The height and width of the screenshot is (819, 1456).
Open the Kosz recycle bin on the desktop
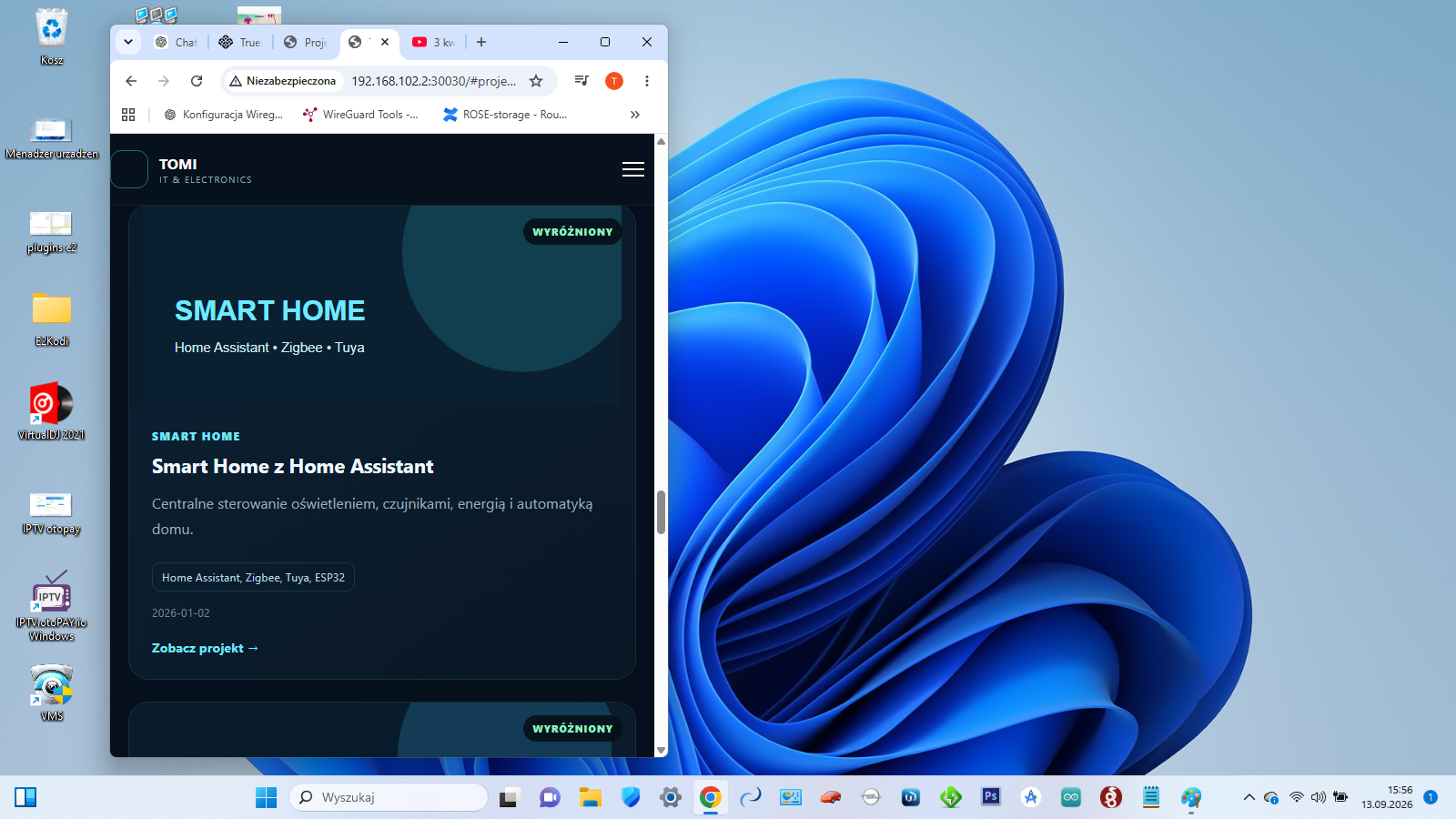tap(52, 37)
